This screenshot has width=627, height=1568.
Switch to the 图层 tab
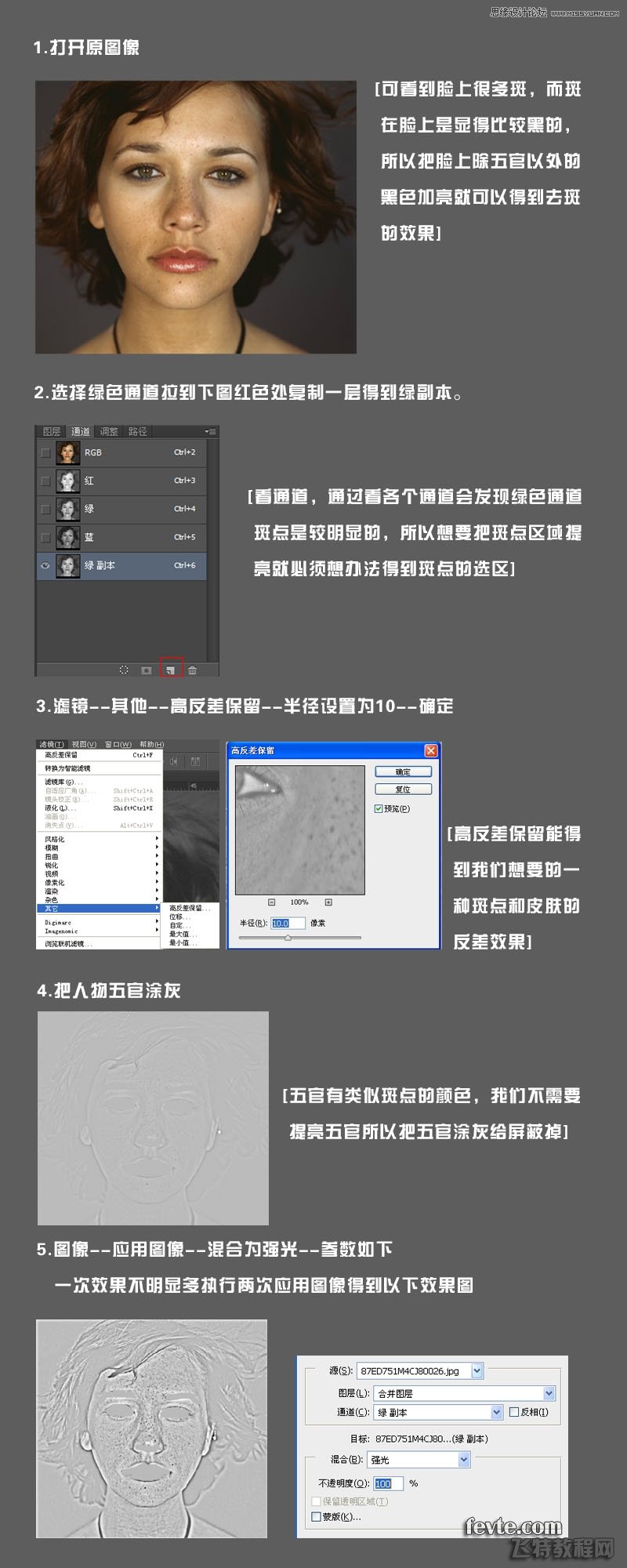point(52,431)
